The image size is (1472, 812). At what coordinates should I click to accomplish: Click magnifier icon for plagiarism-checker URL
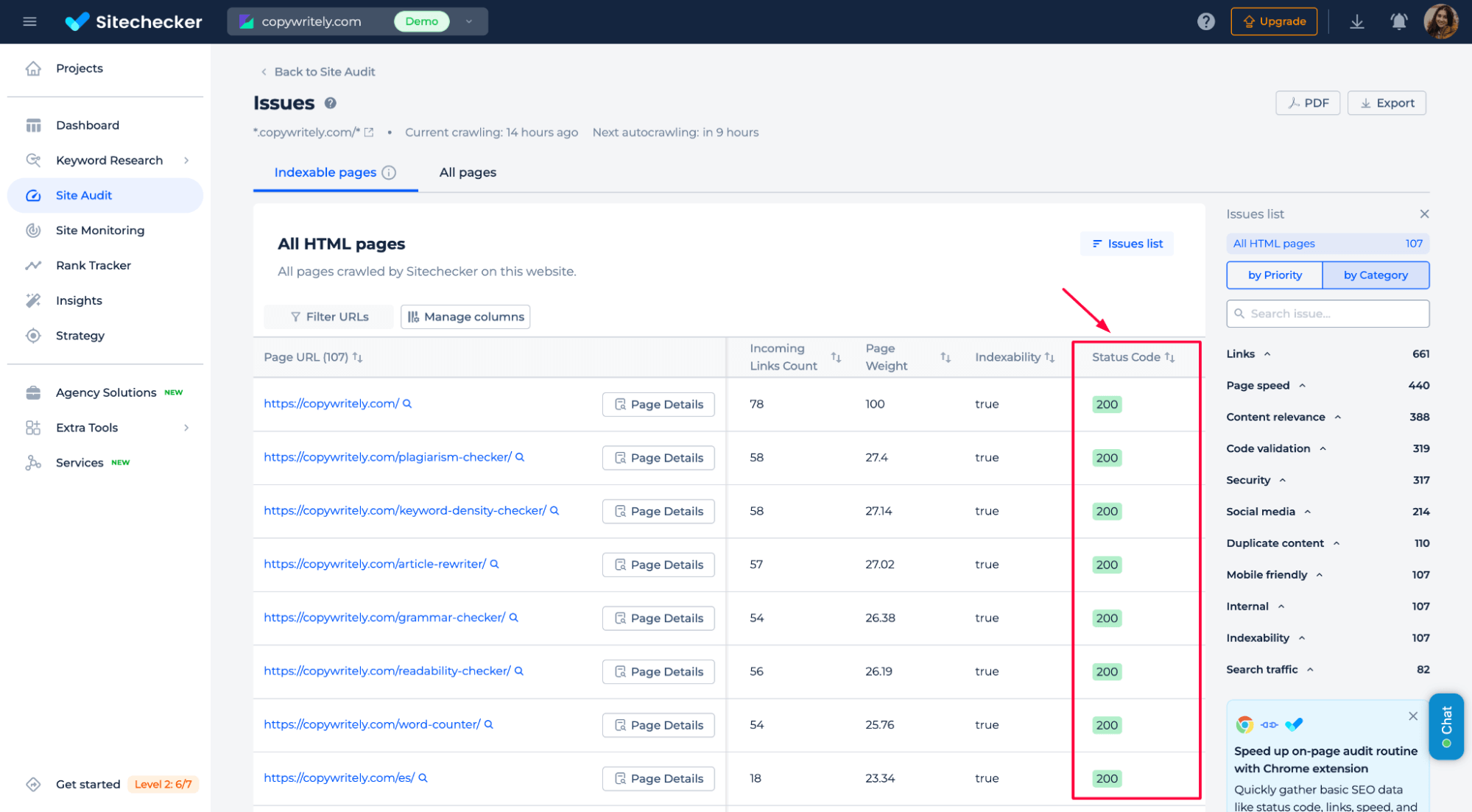[x=520, y=457]
